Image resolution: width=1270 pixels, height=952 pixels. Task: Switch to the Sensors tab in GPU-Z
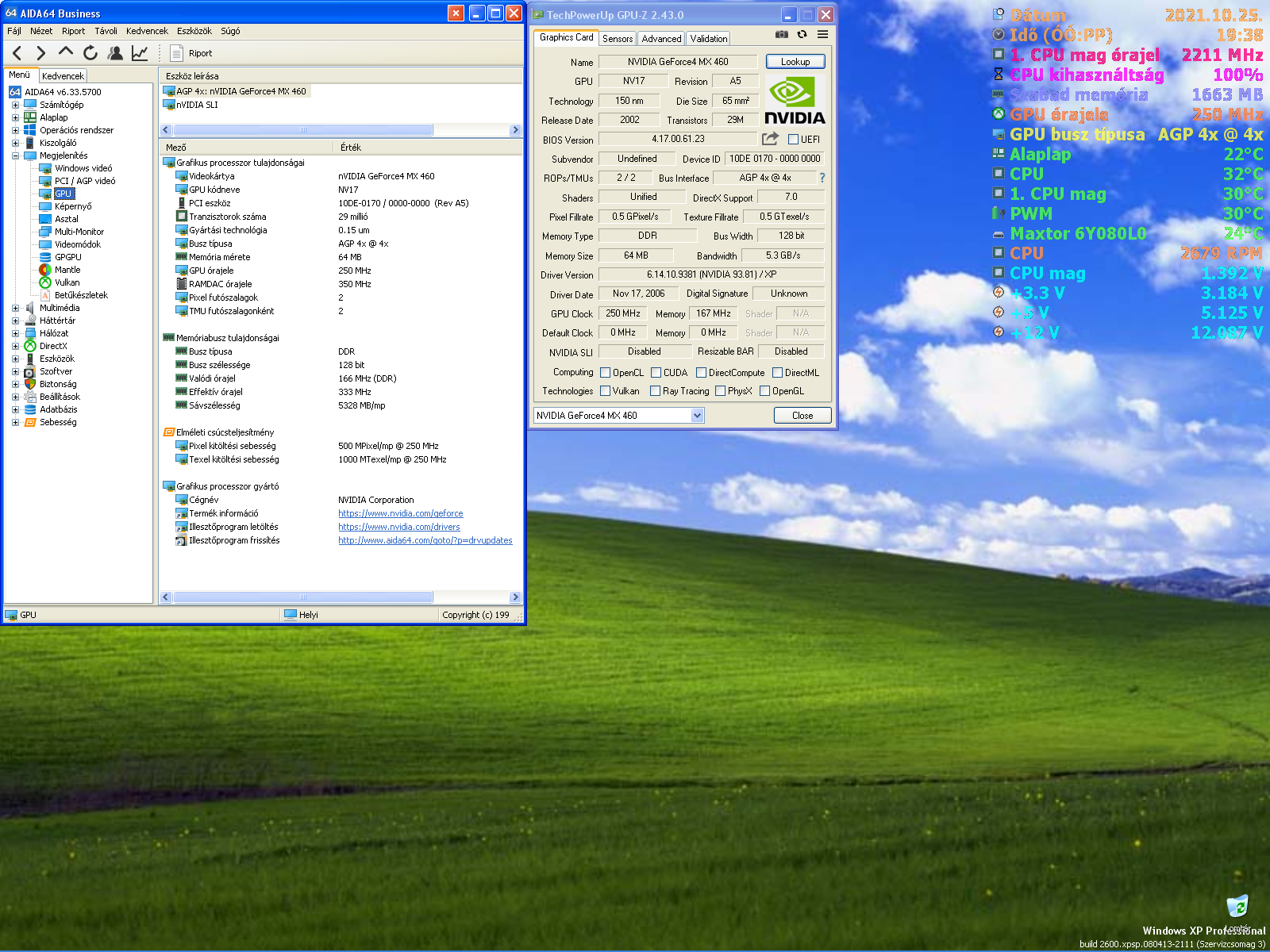pyautogui.click(x=618, y=38)
